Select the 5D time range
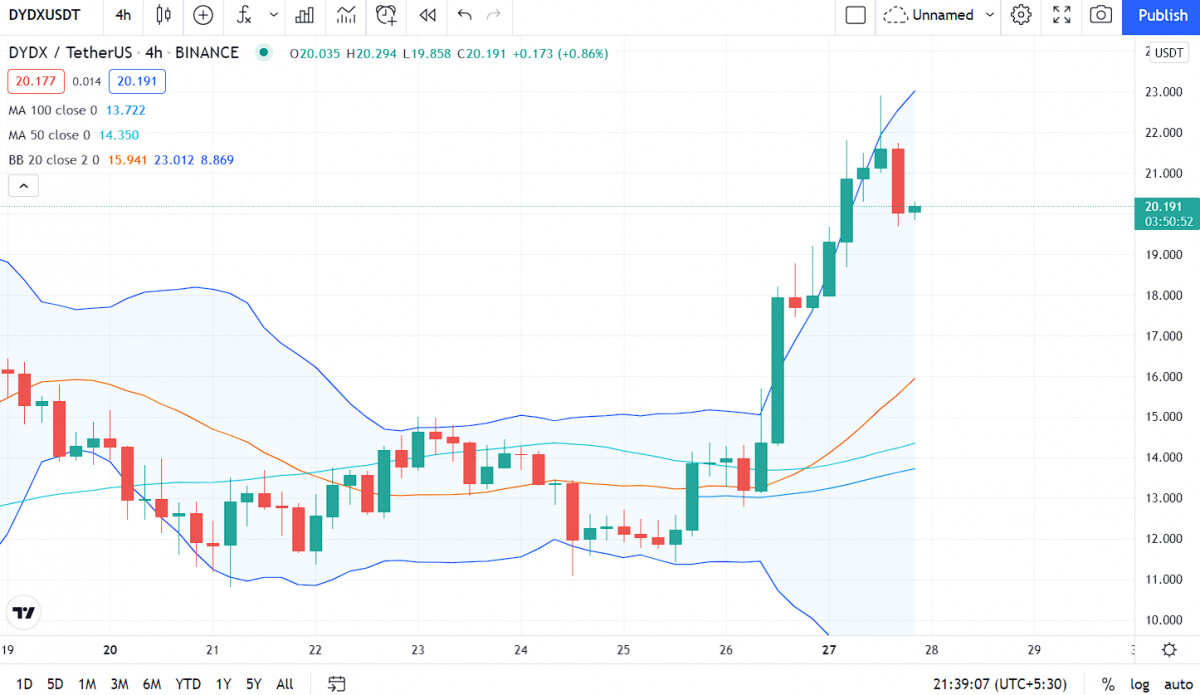This screenshot has height=695, width=1200. point(55,684)
